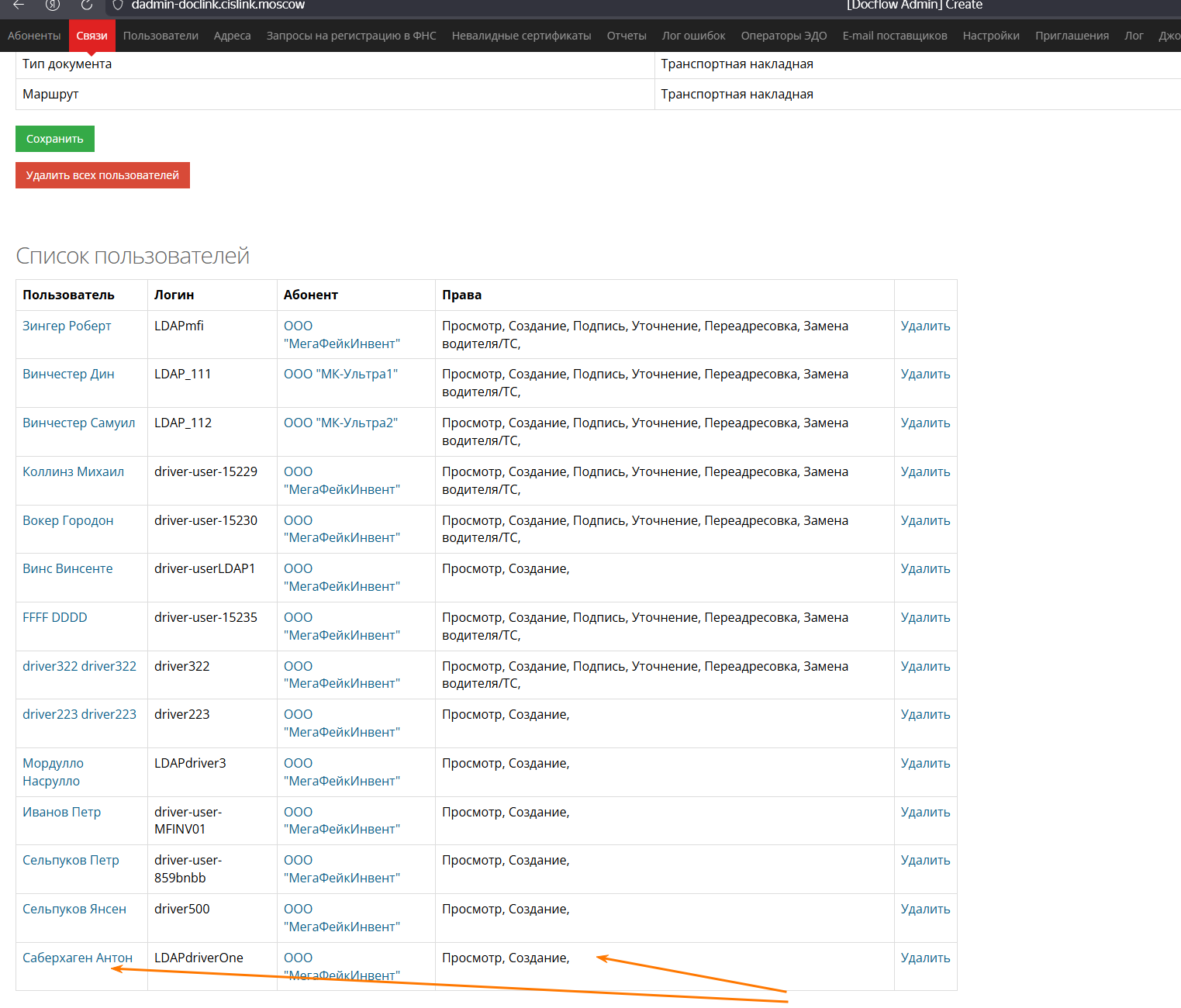Viewport: 1181px width, 1008px height.
Task: Click Удалить for Сельпуков Петр
Action: [925, 860]
